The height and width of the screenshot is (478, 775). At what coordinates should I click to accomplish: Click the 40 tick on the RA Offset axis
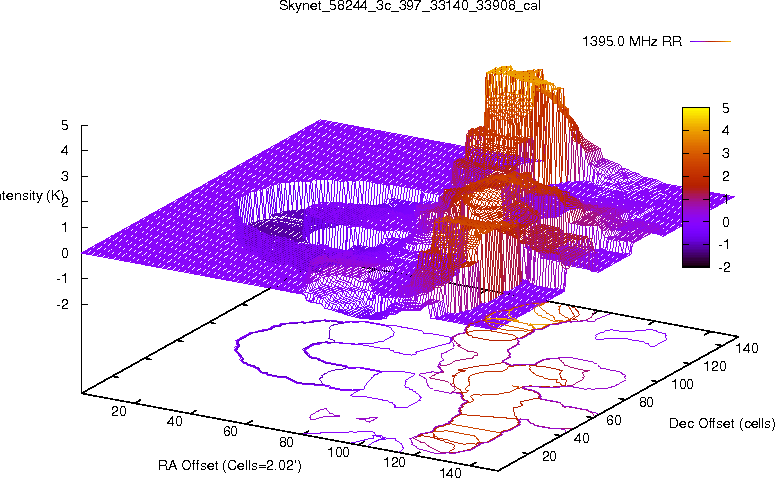[174, 421]
